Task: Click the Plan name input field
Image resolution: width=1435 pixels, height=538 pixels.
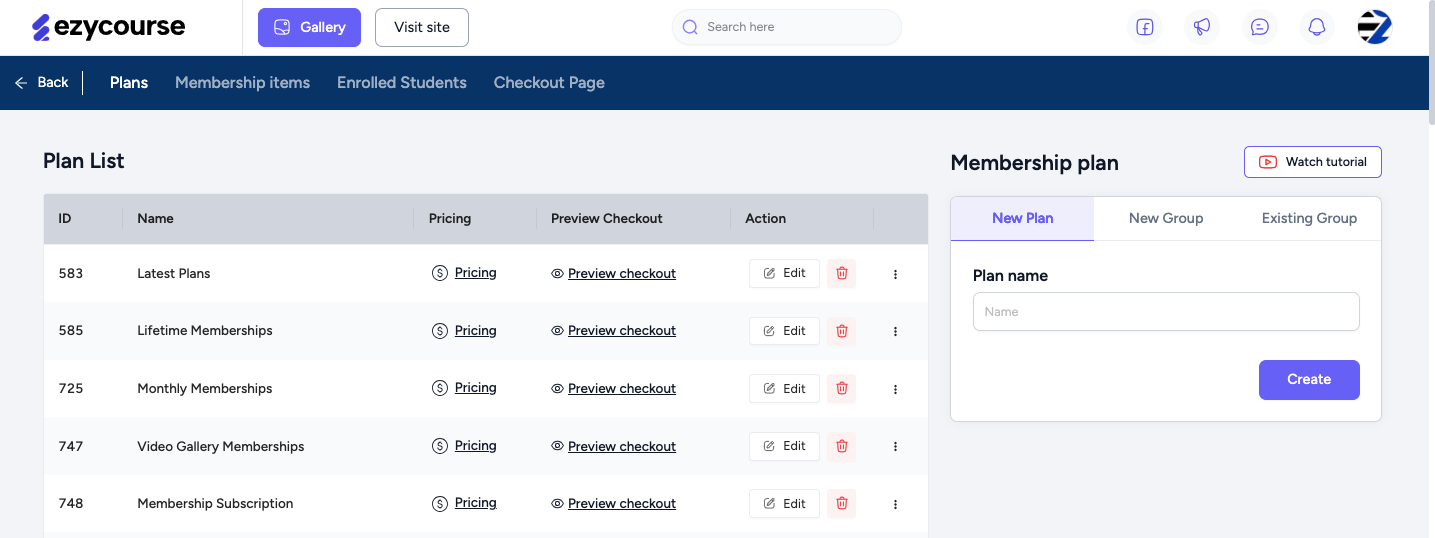Action: click(x=1166, y=311)
